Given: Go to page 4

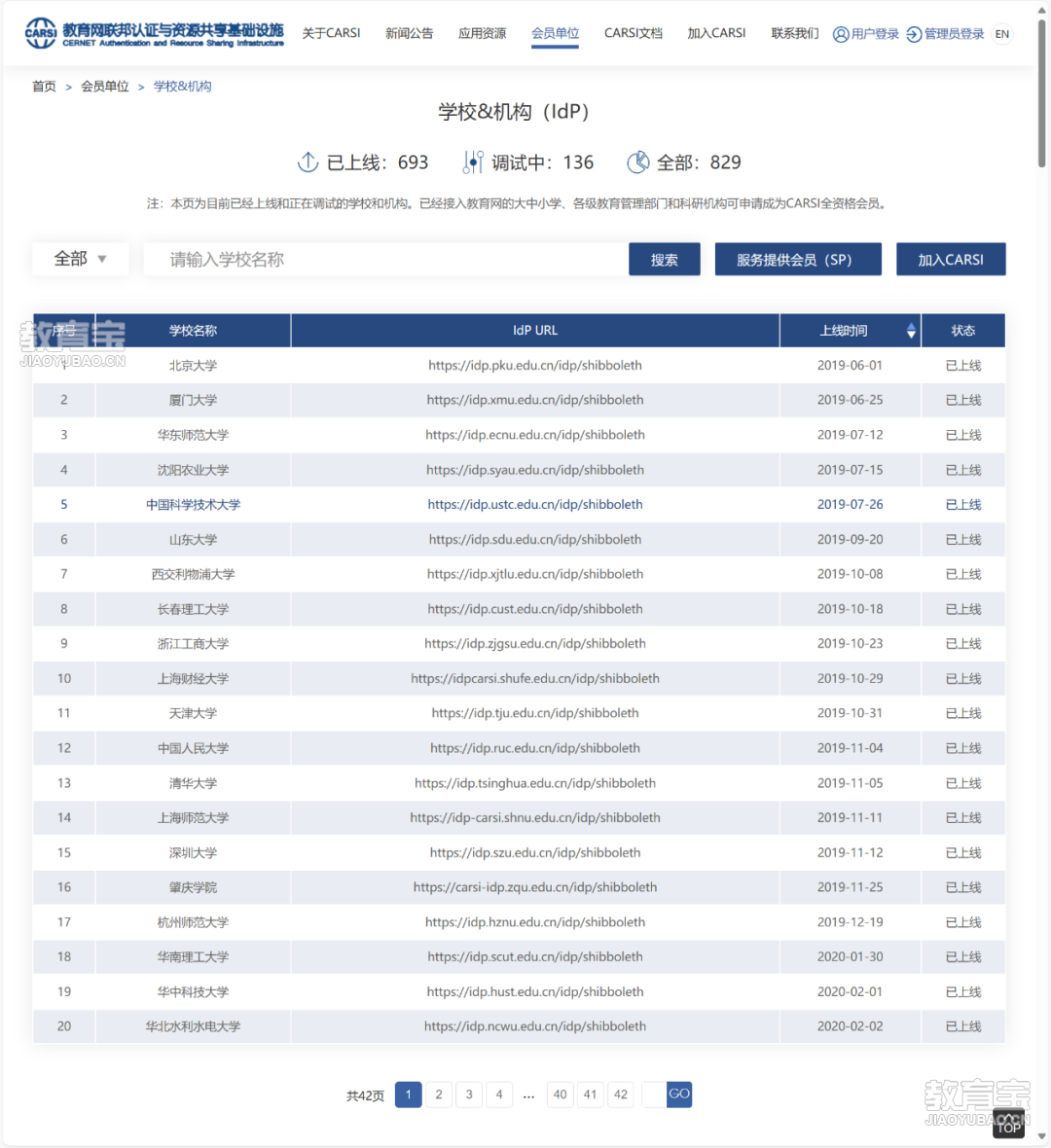Looking at the screenshot, I should (x=499, y=1094).
